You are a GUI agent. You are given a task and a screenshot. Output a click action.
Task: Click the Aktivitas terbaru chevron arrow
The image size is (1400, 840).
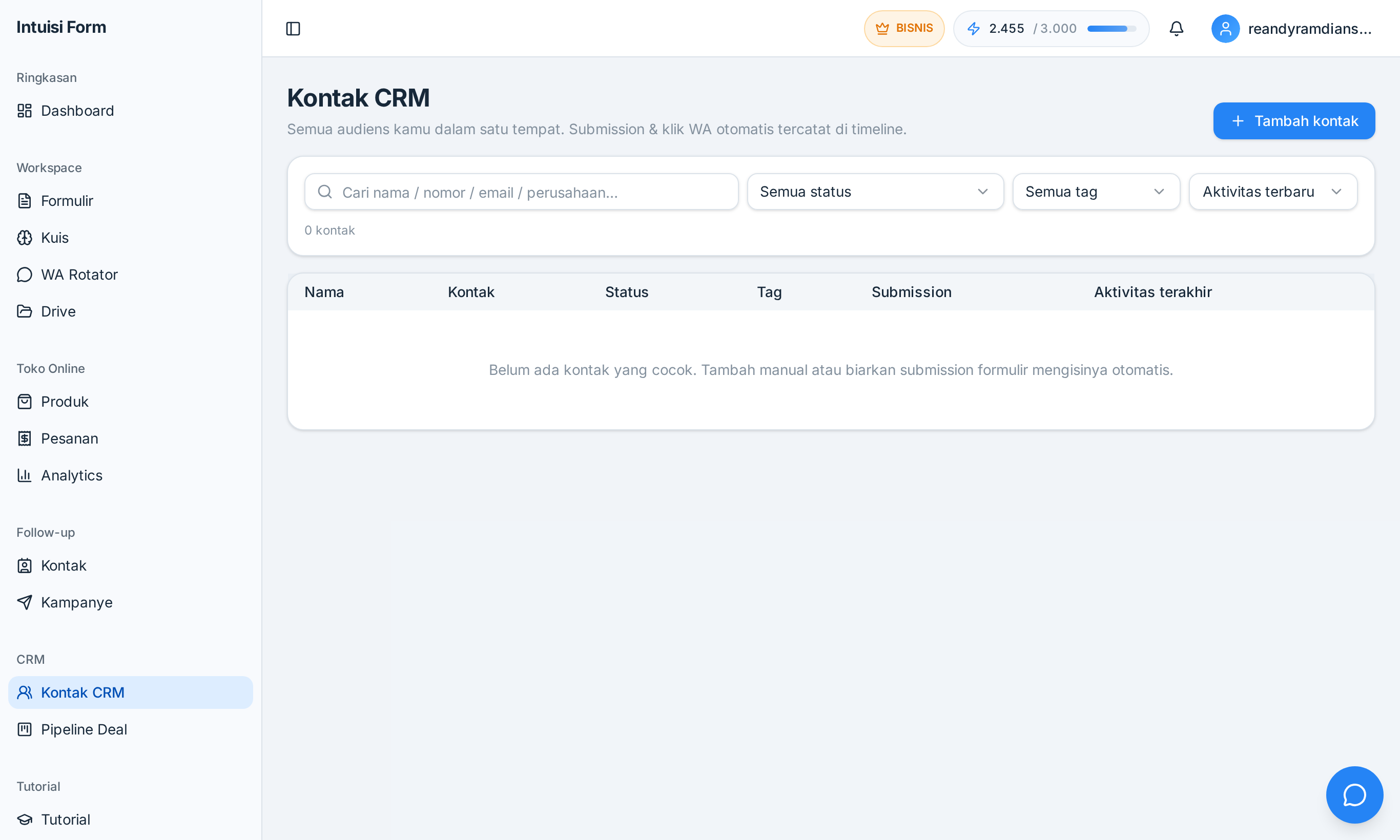[1336, 192]
